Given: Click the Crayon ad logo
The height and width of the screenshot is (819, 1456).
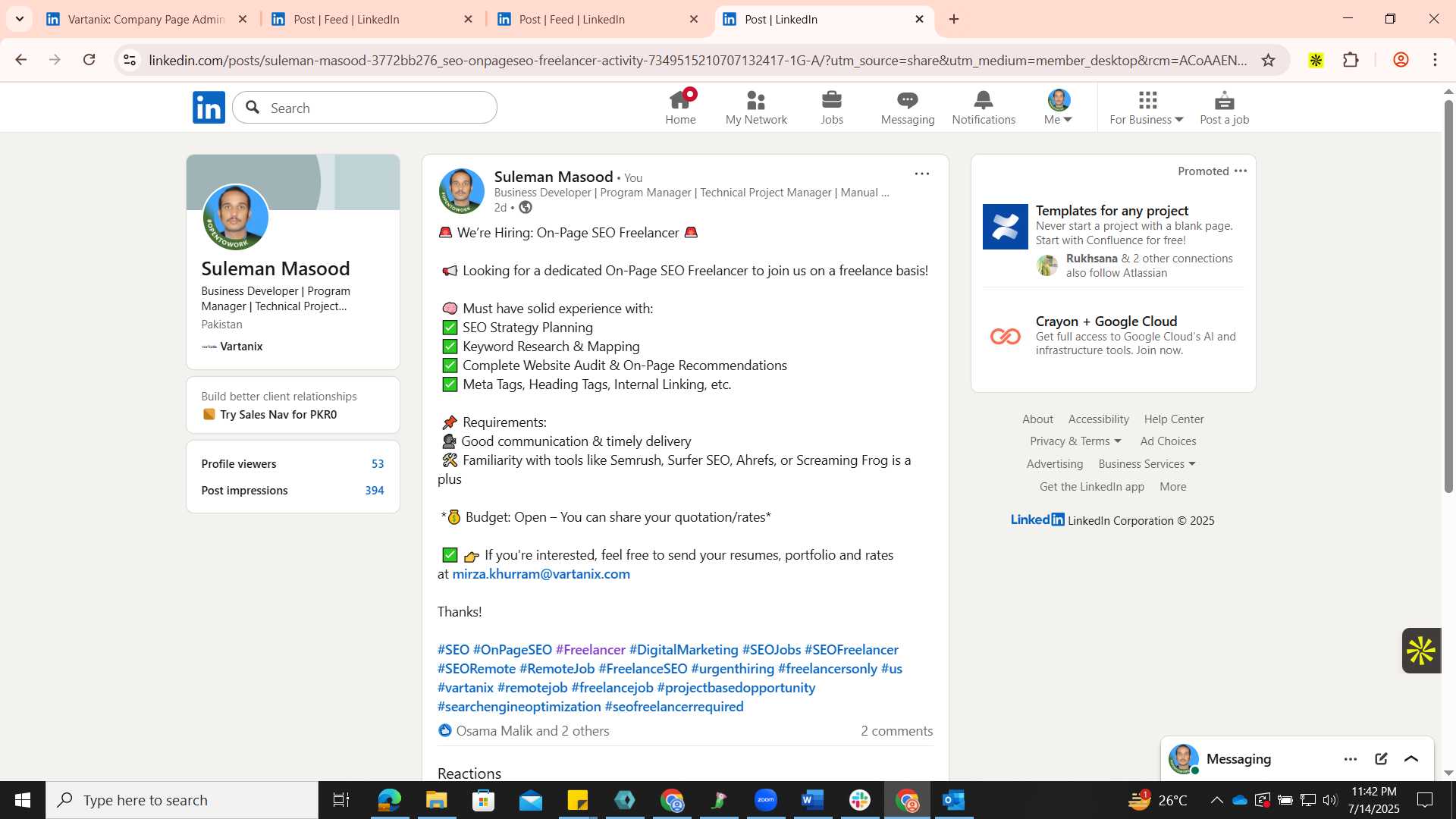Looking at the screenshot, I should pyautogui.click(x=1006, y=336).
